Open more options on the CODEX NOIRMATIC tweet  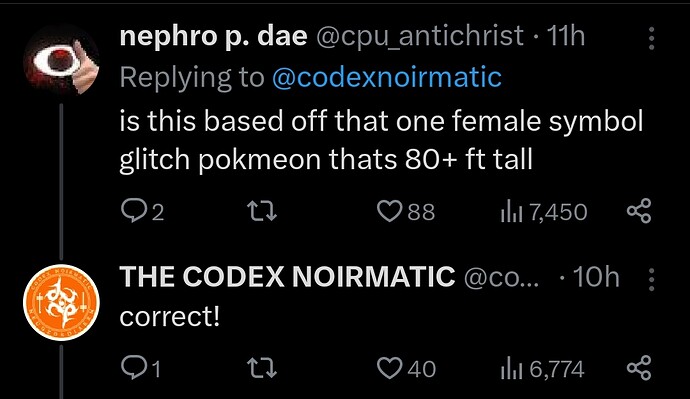coord(652,280)
